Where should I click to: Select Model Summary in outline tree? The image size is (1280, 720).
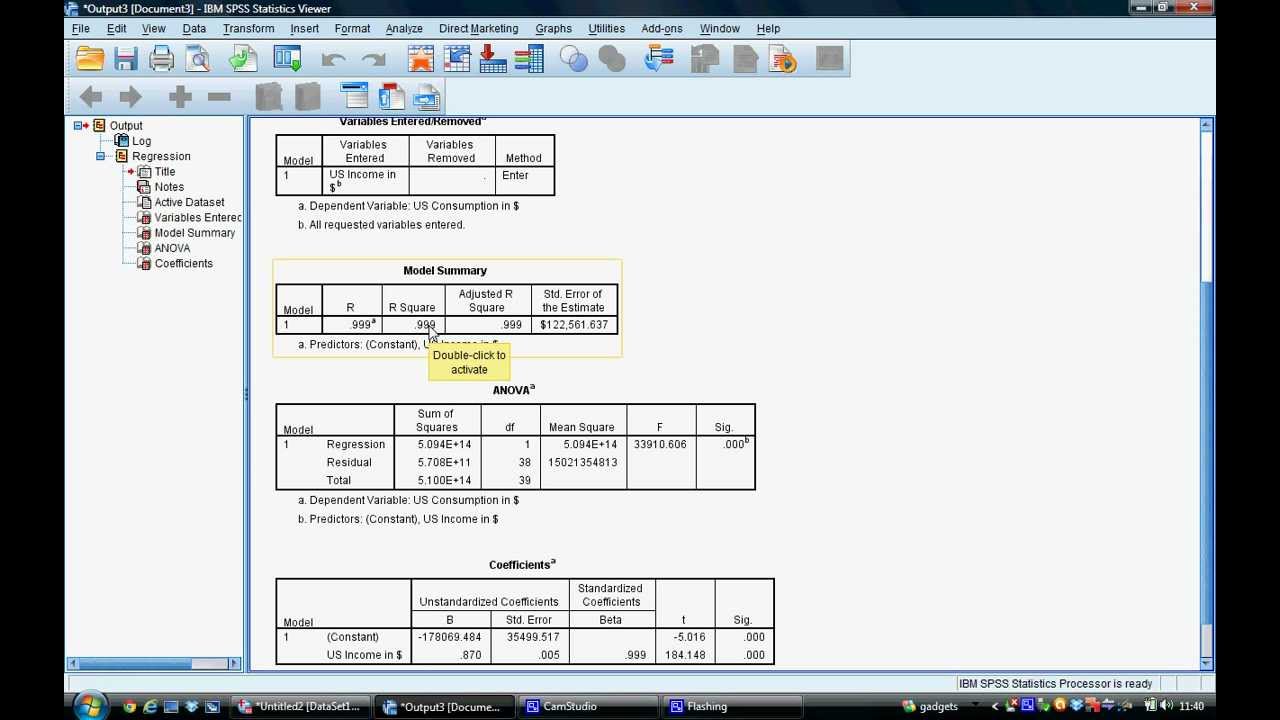pos(195,233)
